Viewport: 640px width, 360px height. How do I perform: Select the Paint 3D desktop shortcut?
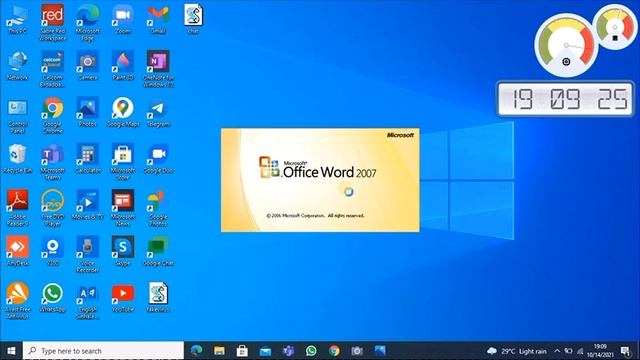(123, 66)
